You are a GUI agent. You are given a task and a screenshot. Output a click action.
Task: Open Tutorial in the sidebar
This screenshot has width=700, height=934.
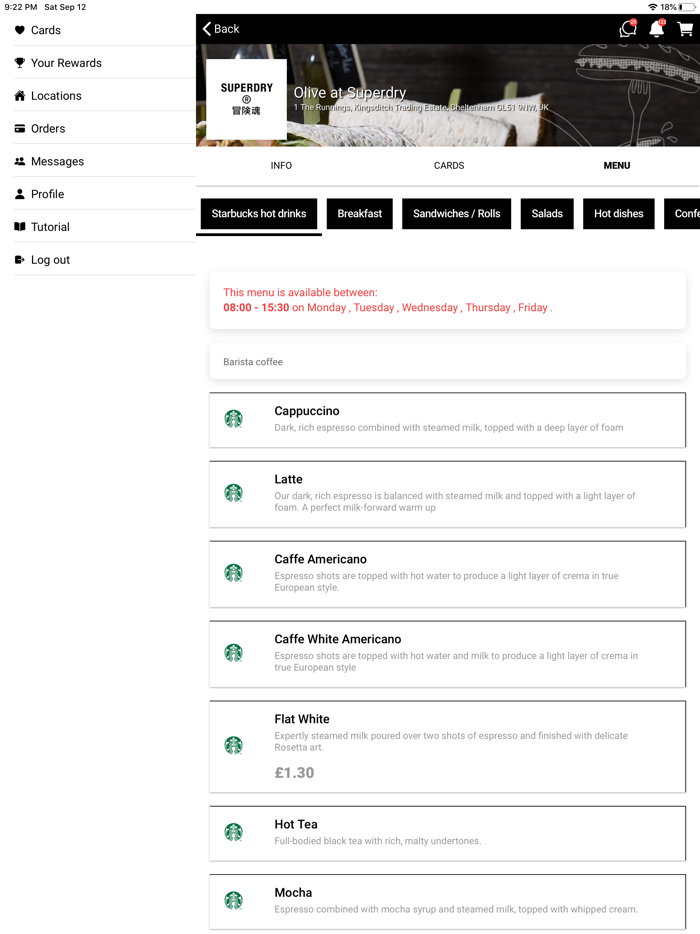pos(105,226)
